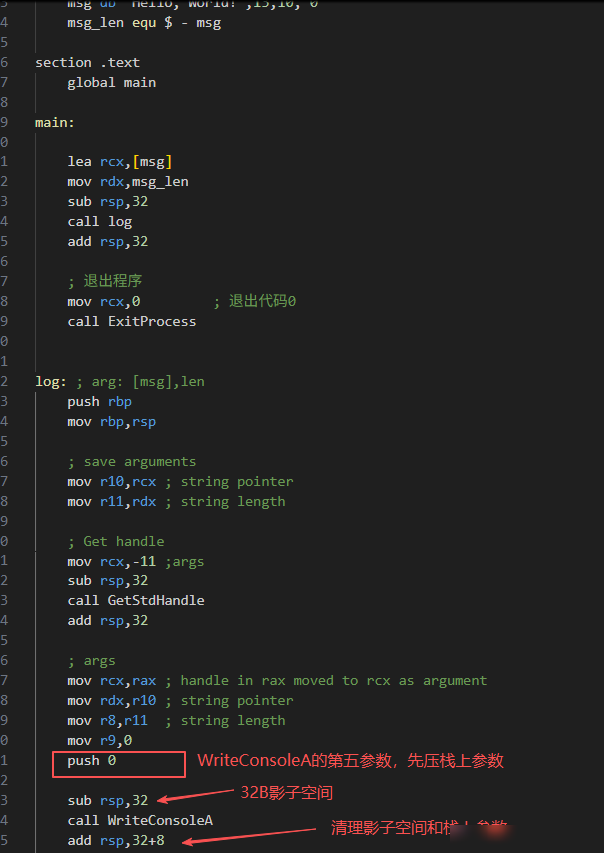Click the 'call log' instruction
The image size is (604, 853).
click(x=100, y=222)
